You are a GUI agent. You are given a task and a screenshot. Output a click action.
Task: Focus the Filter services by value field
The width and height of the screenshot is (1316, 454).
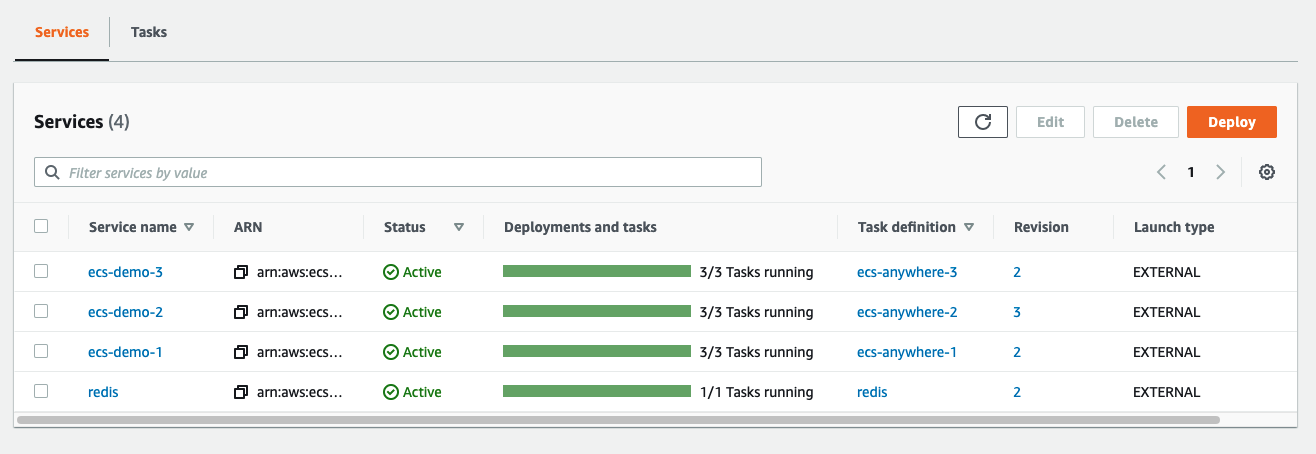(398, 172)
